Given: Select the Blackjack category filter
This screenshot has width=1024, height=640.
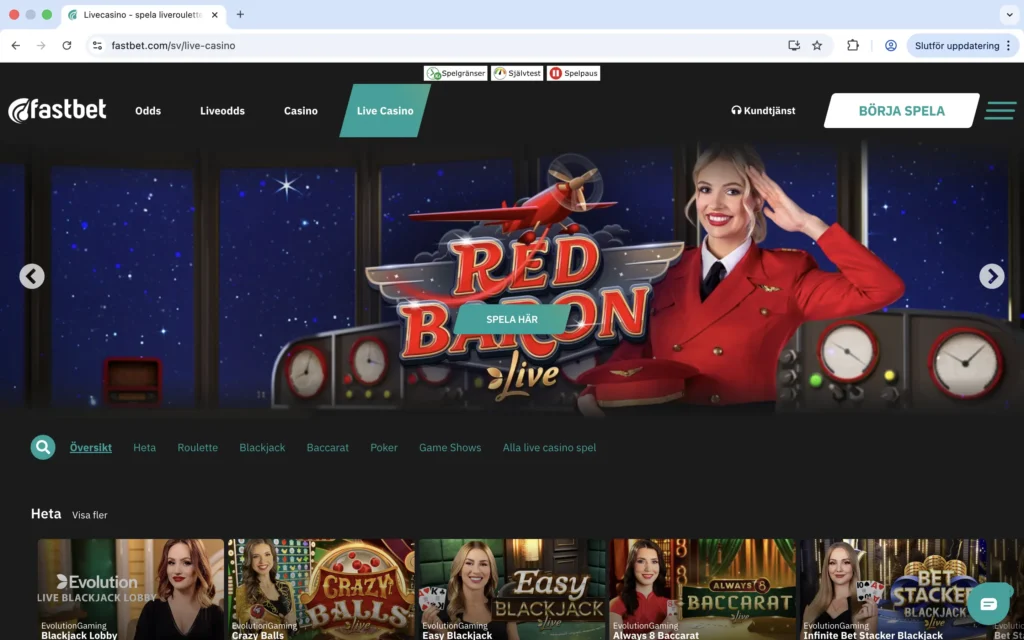Looking at the screenshot, I should [x=262, y=447].
